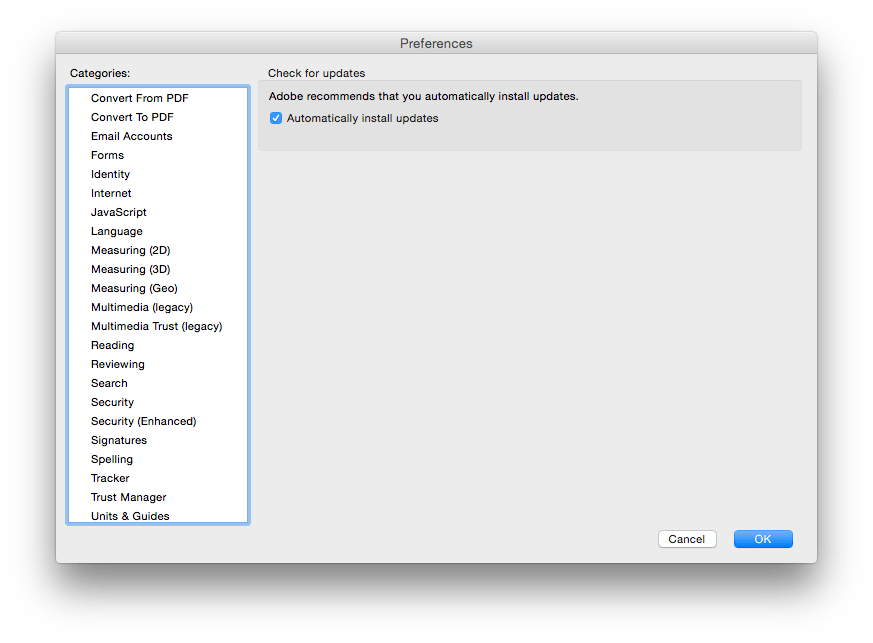Open Multimedia Trust (legacy) preferences
This screenshot has height=643, width=873.
(x=156, y=326)
